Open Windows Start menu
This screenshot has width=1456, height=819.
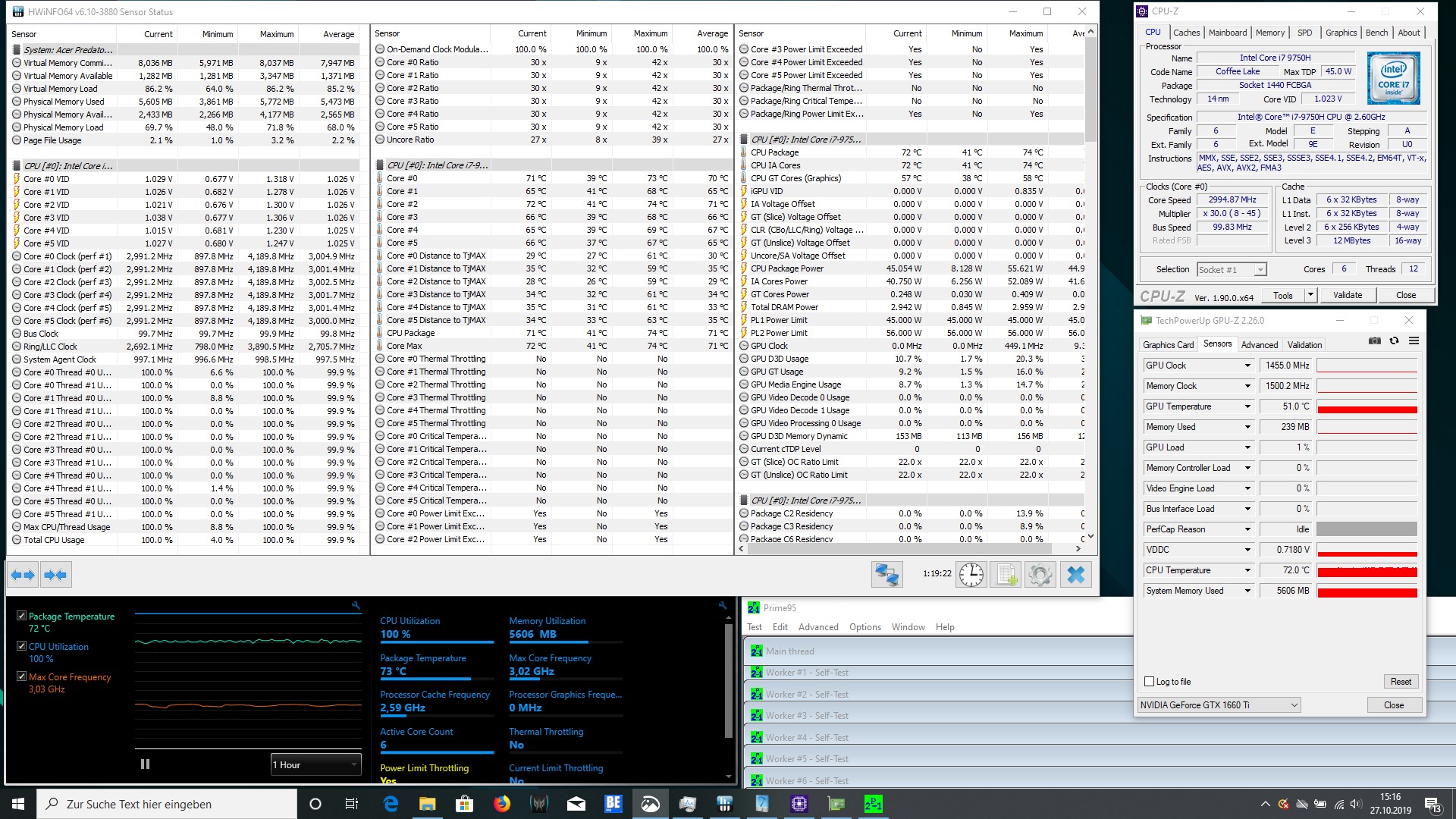18,804
